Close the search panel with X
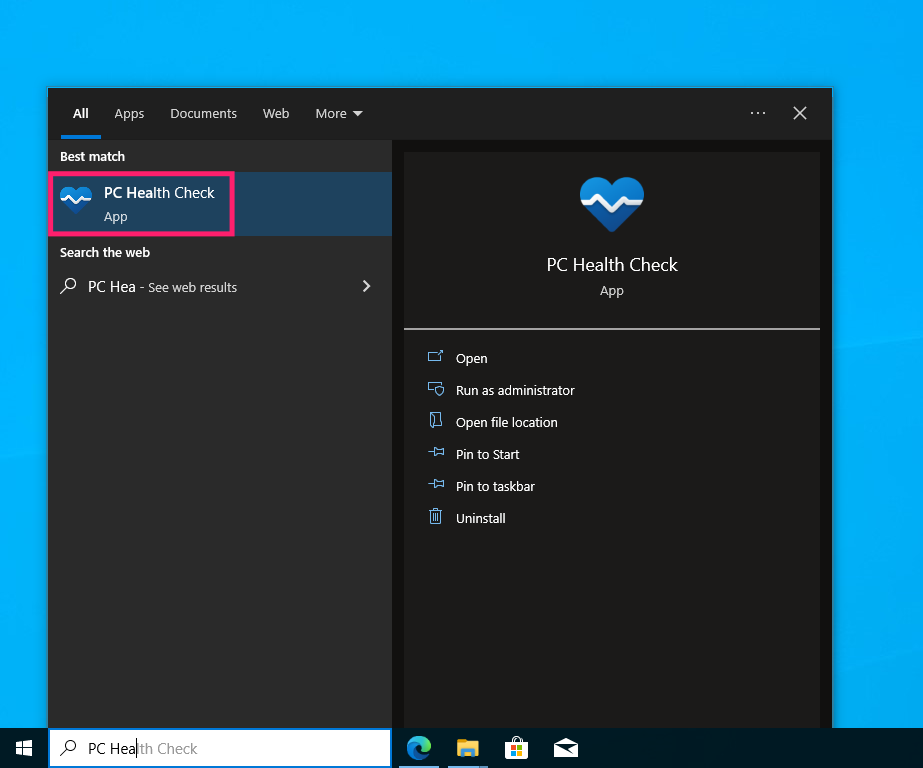 coord(799,113)
